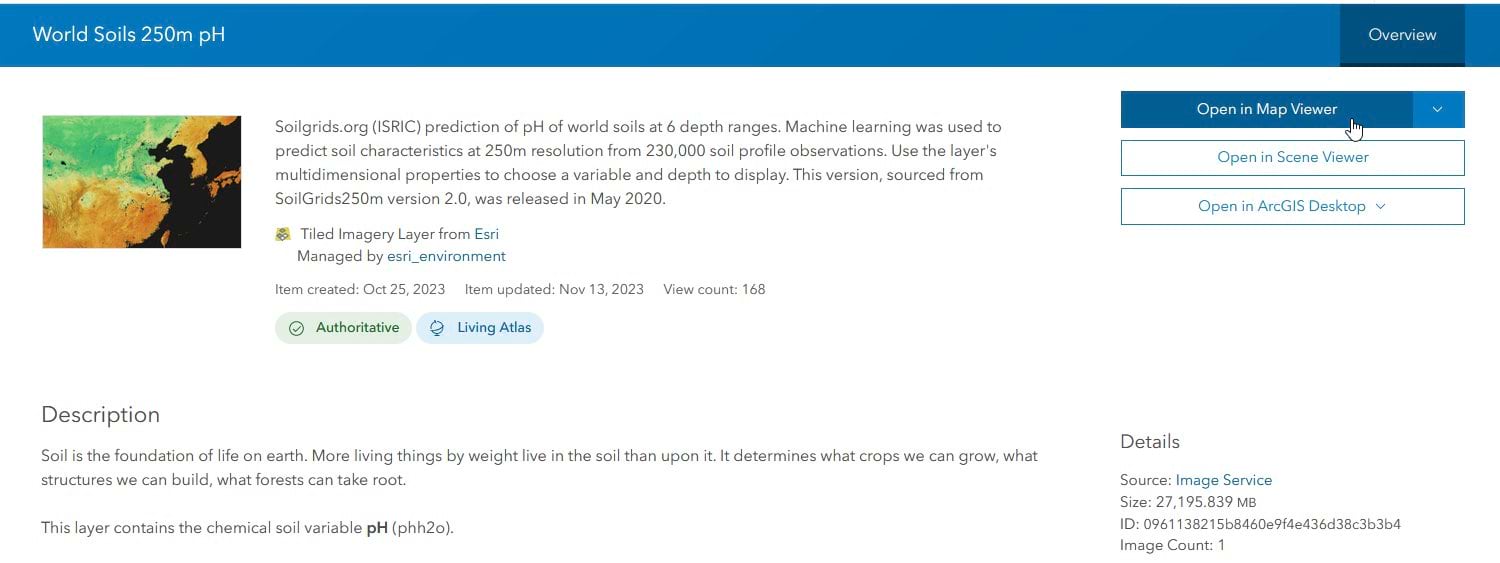Open the World Soils pH map thumbnail
The width and height of the screenshot is (1500, 563).
coord(141,181)
